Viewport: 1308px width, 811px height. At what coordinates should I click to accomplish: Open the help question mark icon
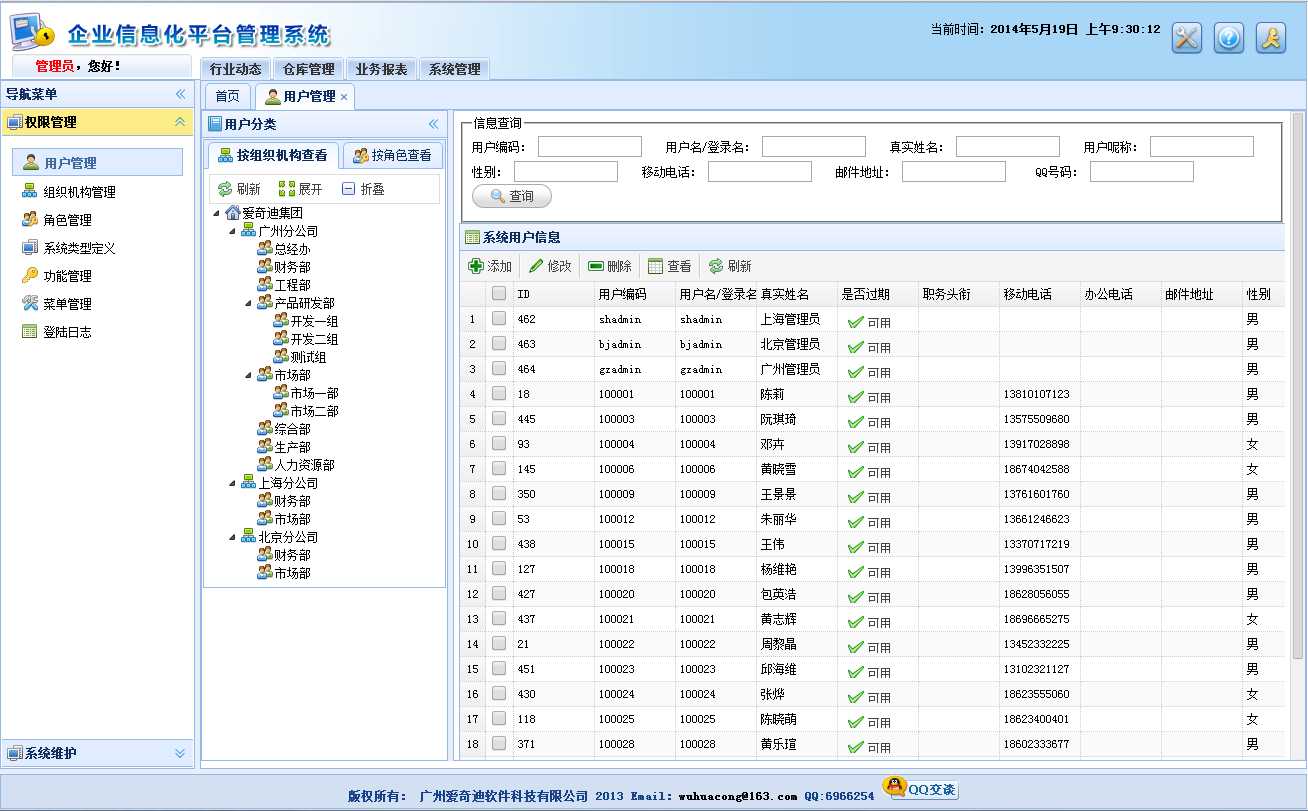click(1228, 38)
